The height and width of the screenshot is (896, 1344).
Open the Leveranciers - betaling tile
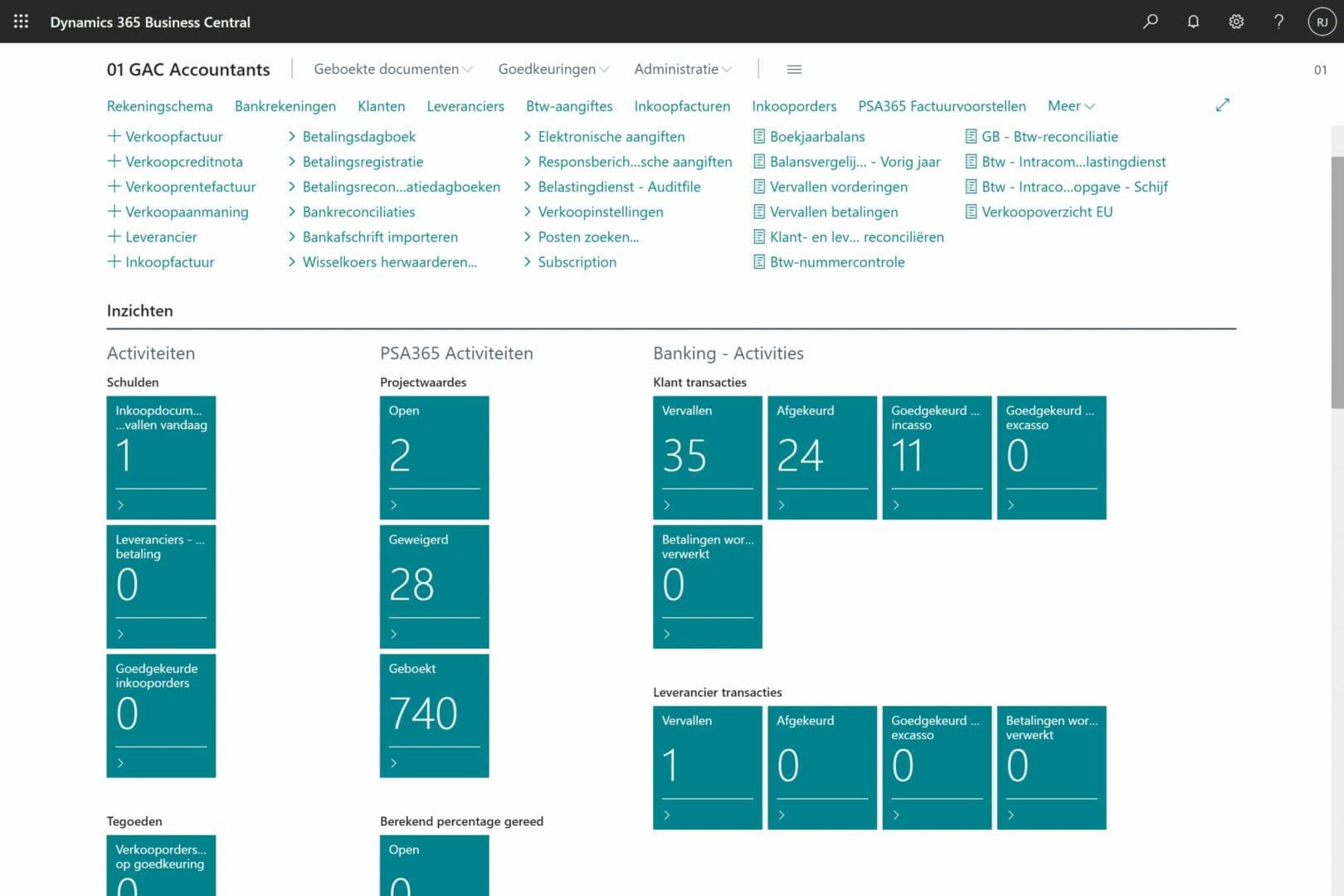(161, 587)
